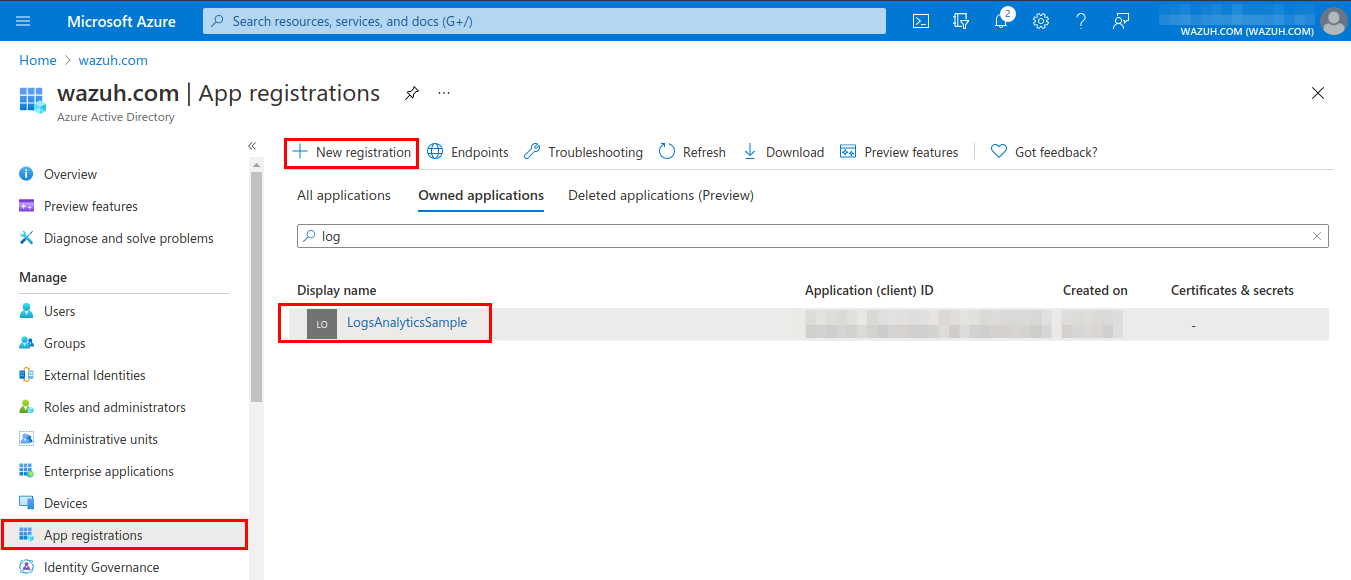Click Microsoft Azure logo text
Screen dimensions: 1351x580
point(121,21)
